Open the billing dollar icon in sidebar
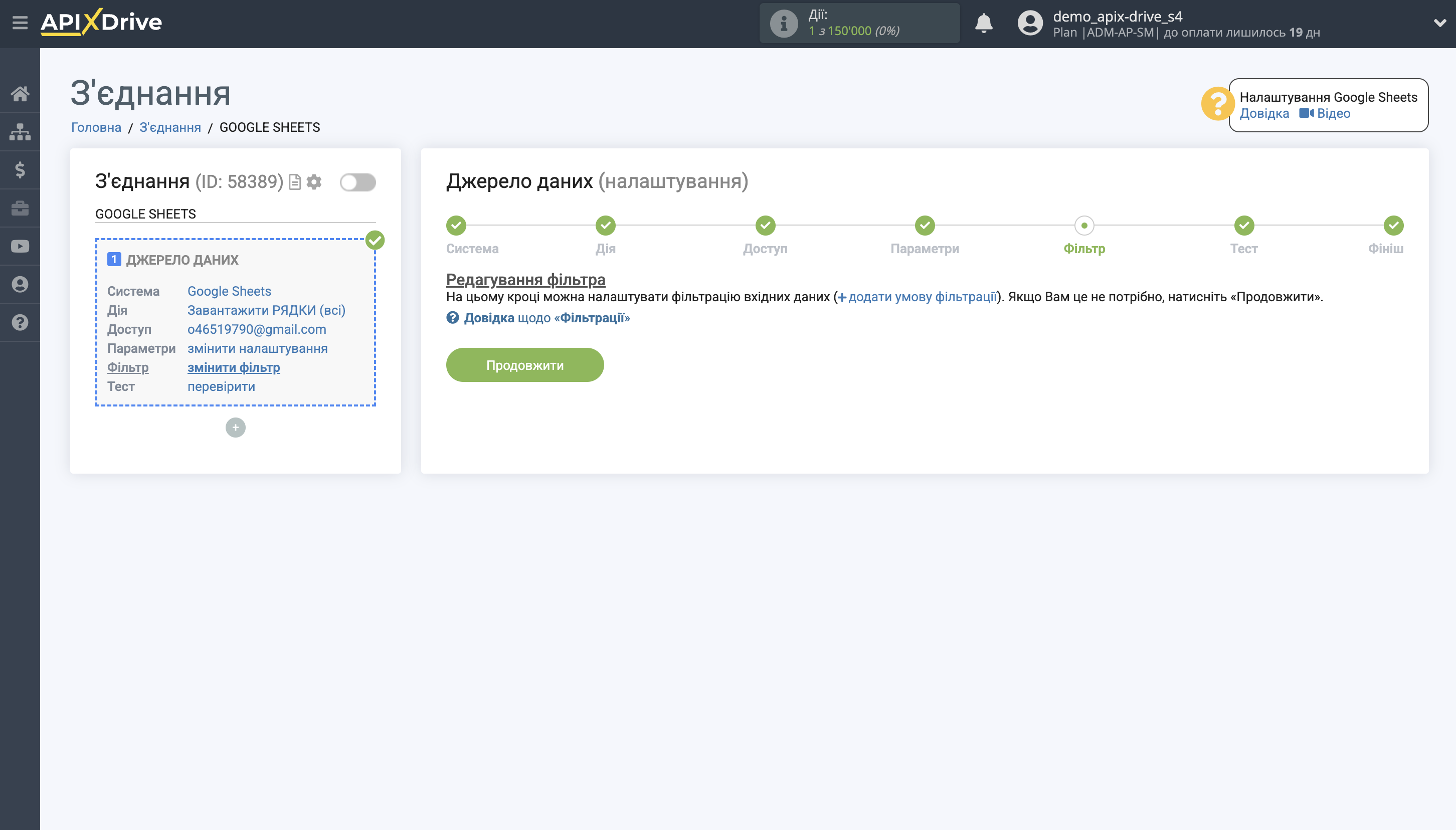 point(21,170)
